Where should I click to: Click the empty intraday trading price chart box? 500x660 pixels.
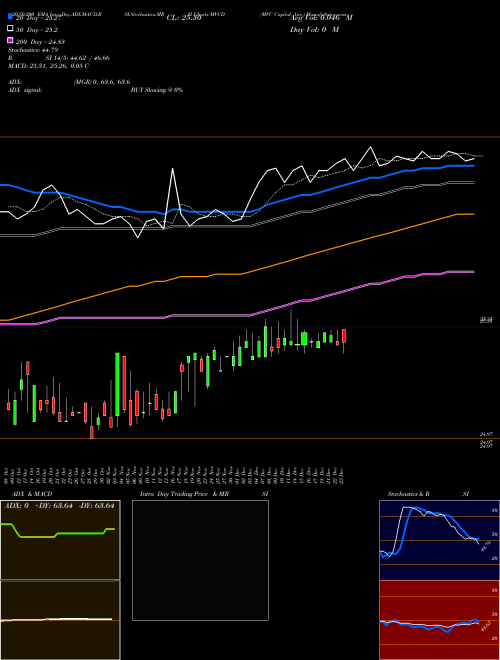point(200,560)
